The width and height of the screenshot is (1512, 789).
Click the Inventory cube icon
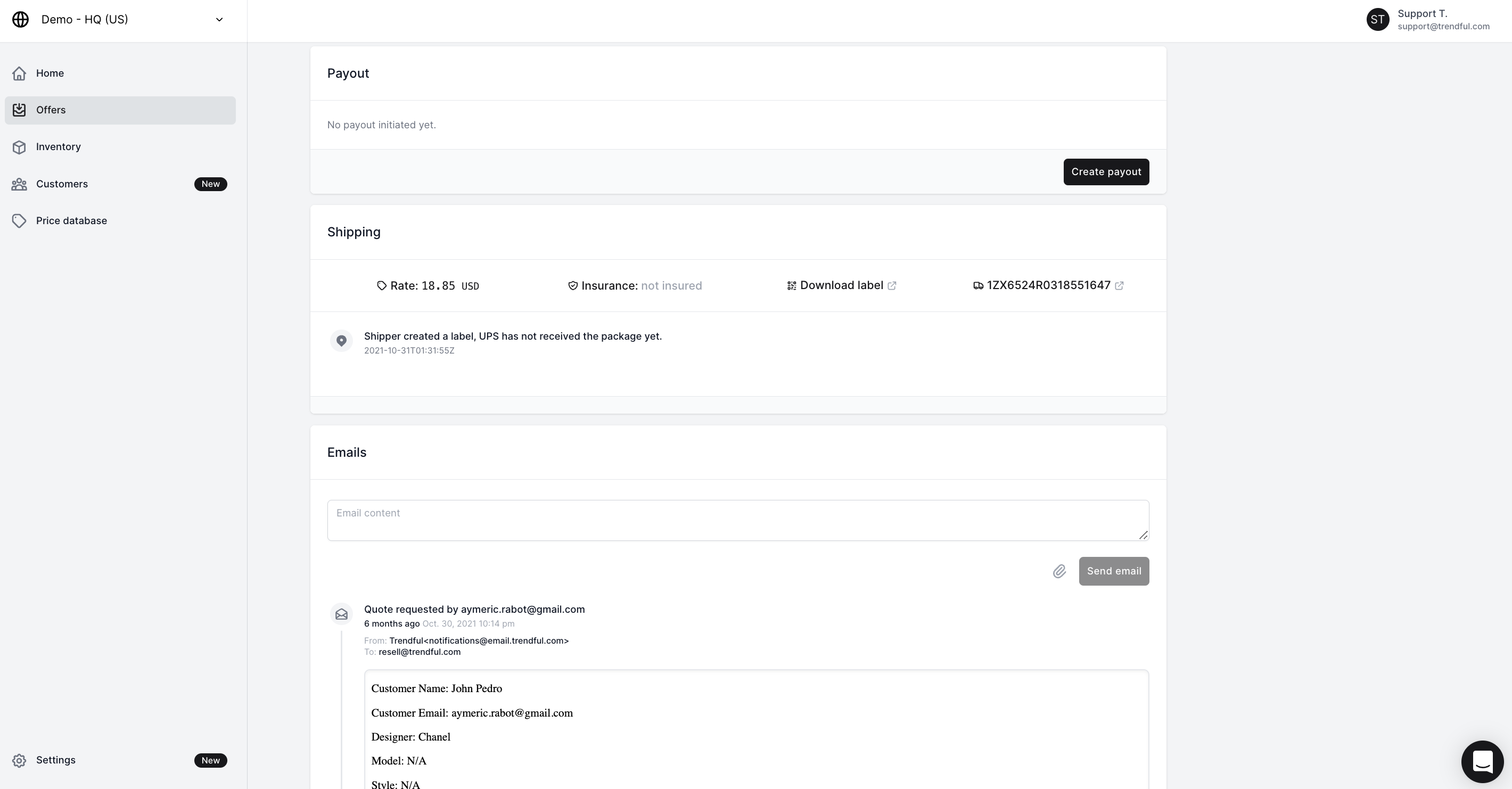tap(19, 147)
